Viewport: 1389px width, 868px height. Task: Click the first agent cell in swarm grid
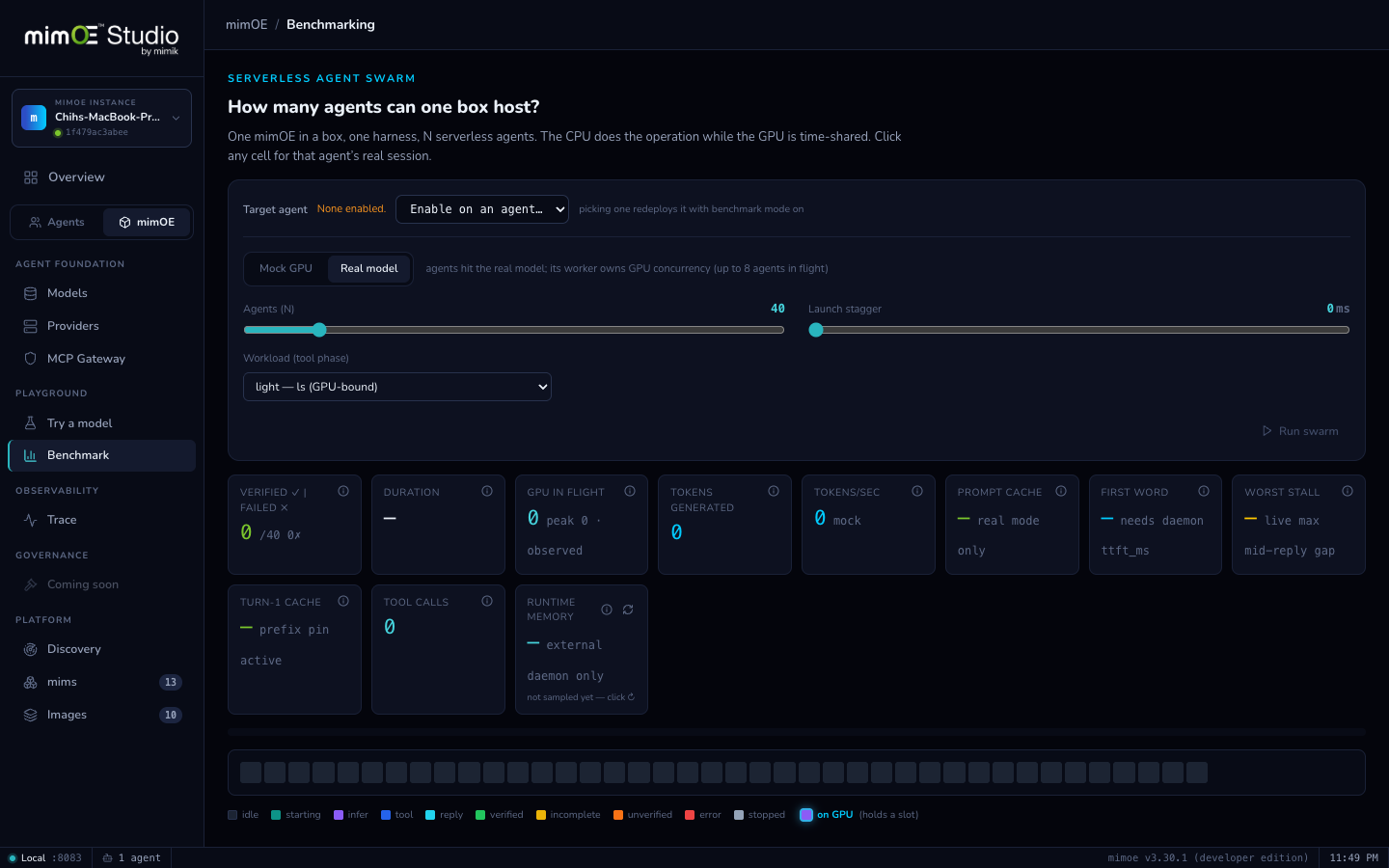point(251,773)
